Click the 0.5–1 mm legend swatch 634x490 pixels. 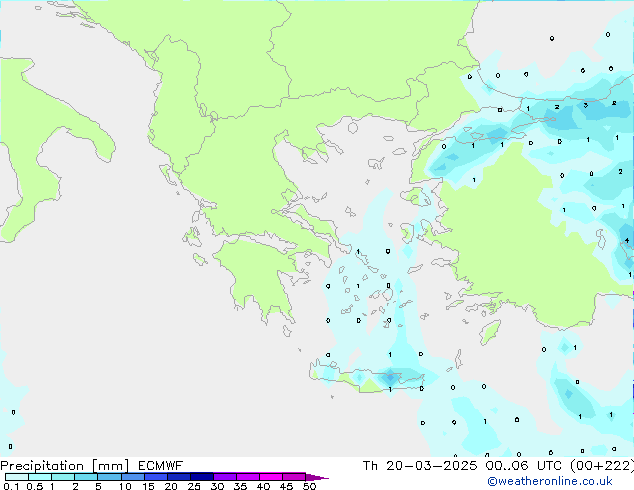coord(40,477)
